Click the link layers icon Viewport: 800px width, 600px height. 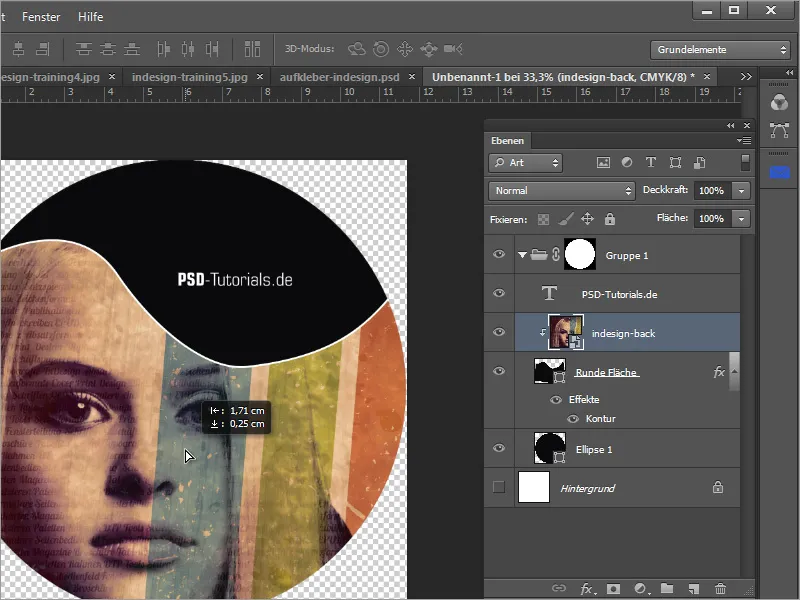coord(559,588)
